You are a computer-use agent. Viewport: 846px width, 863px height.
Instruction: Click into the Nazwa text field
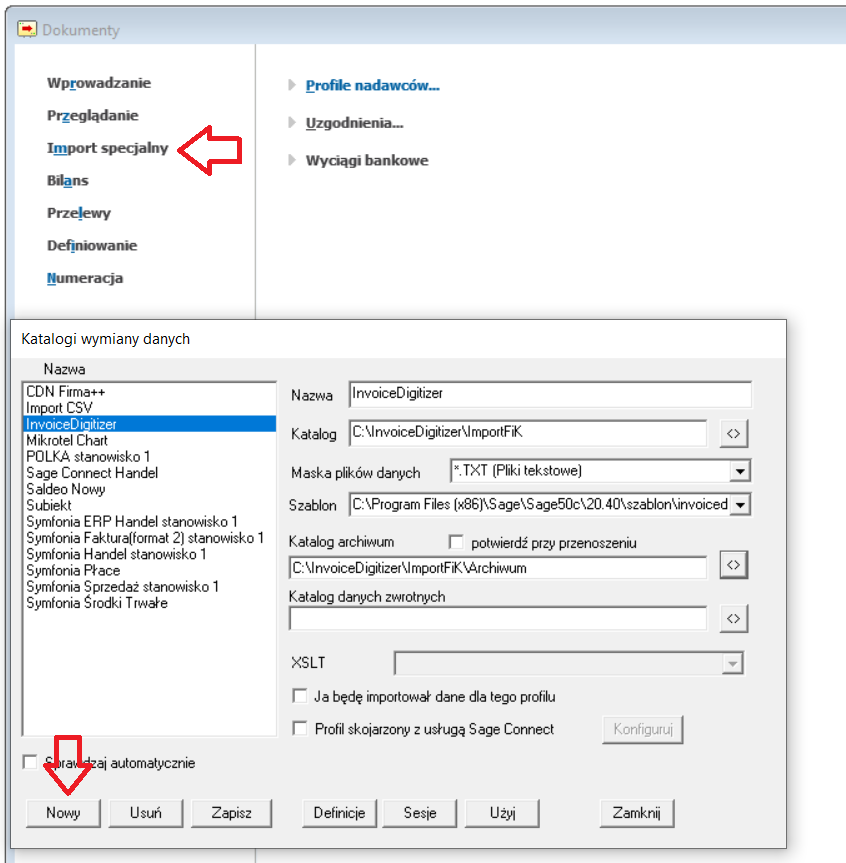[549, 394]
